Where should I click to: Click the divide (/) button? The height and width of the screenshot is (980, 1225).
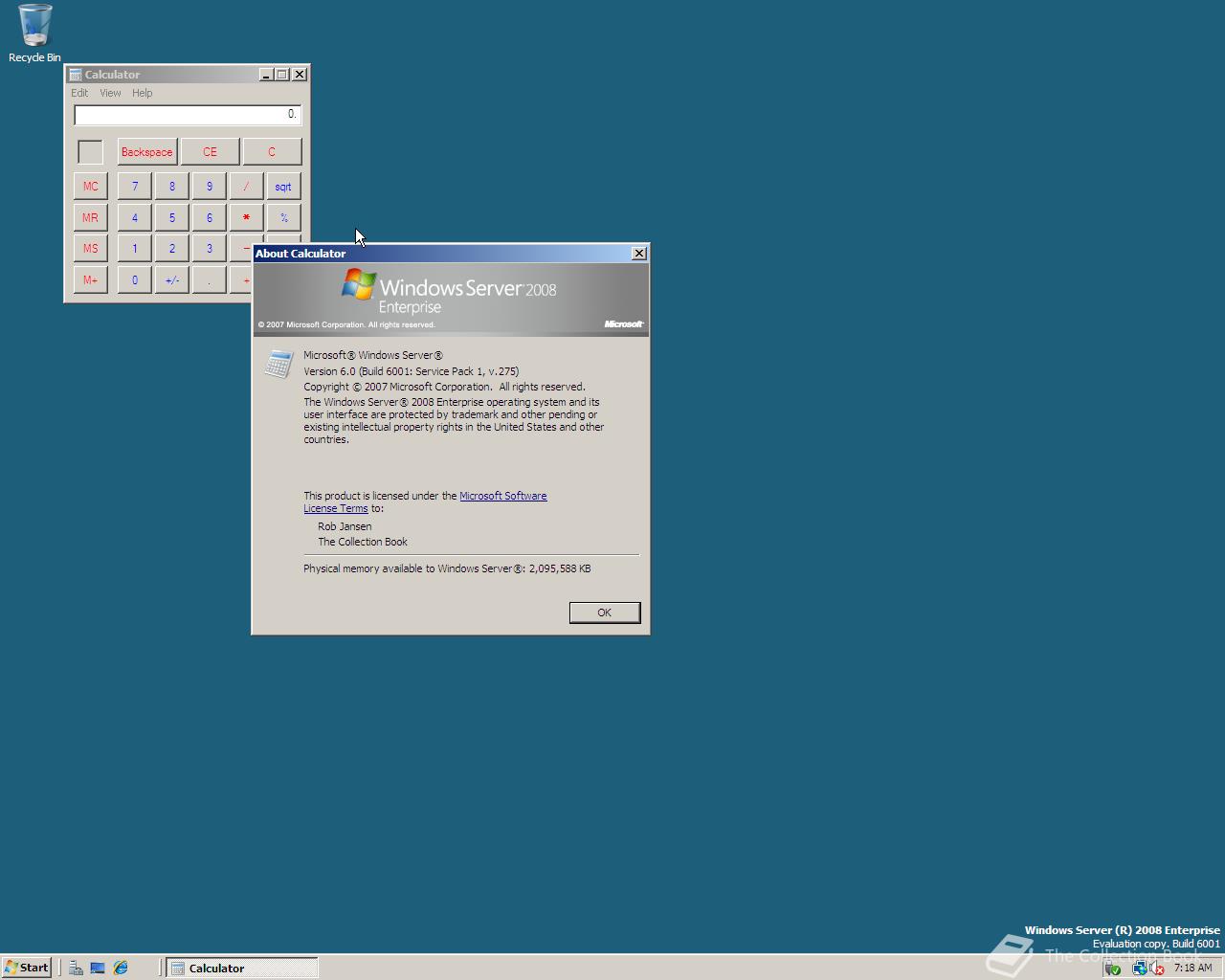click(246, 186)
